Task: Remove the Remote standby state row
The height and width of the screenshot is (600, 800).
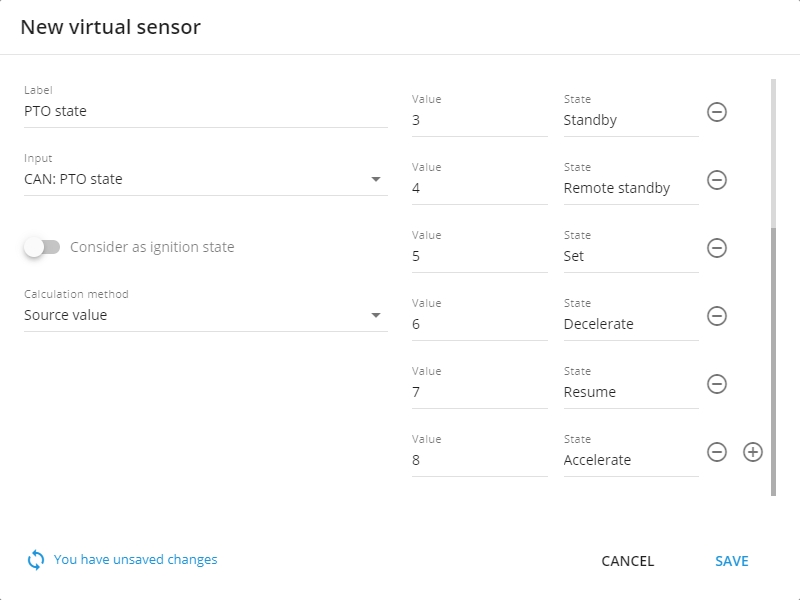Action: pyautogui.click(x=717, y=180)
